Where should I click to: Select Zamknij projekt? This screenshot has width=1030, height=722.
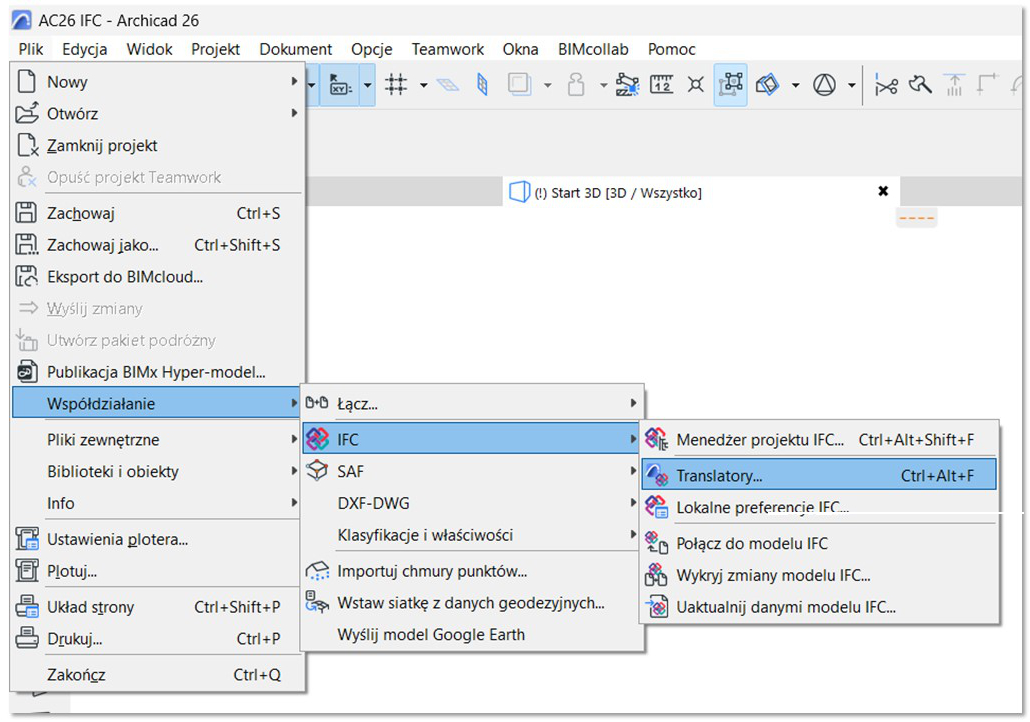pyautogui.click(x=158, y=145)
